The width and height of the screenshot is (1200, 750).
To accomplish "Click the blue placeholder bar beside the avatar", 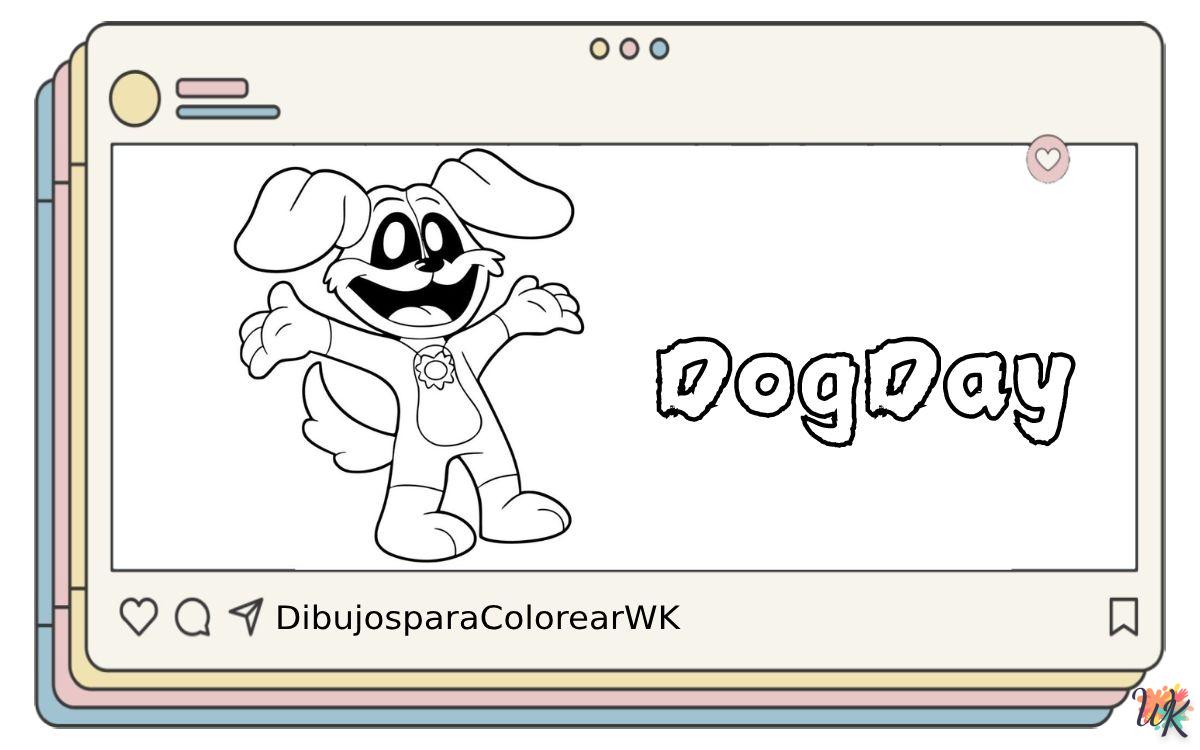I will coord(228,112).
